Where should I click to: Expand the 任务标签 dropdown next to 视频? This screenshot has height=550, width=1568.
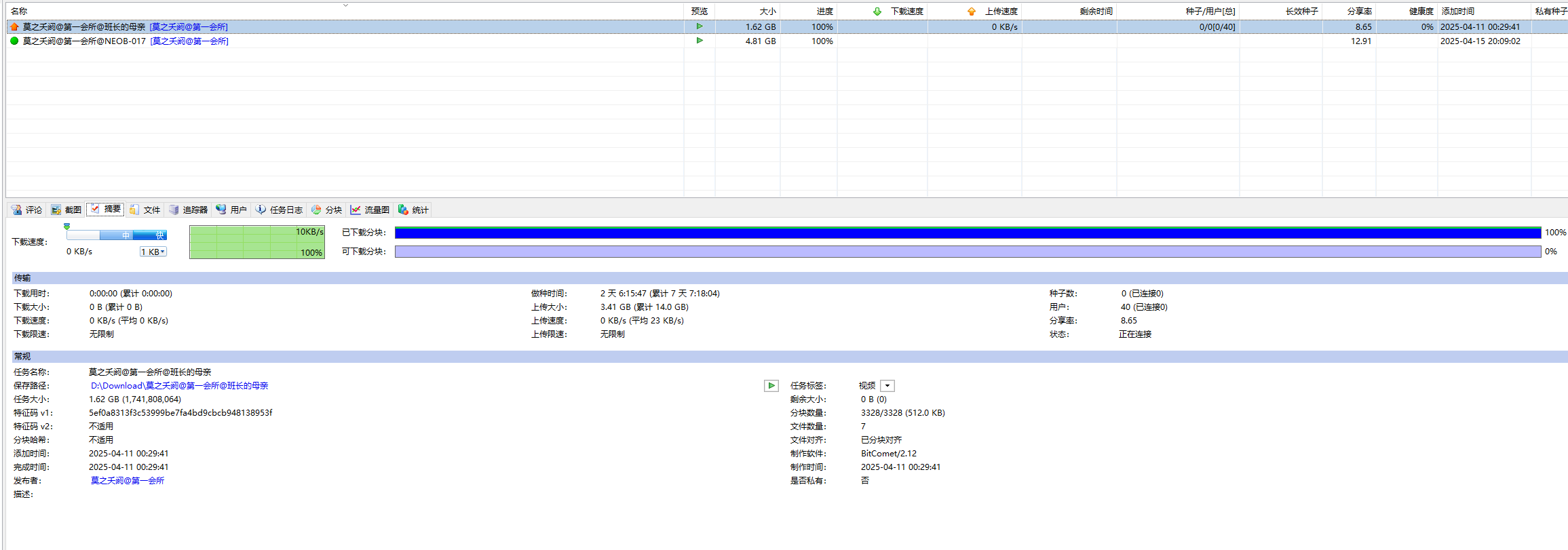tap(887, 386)
